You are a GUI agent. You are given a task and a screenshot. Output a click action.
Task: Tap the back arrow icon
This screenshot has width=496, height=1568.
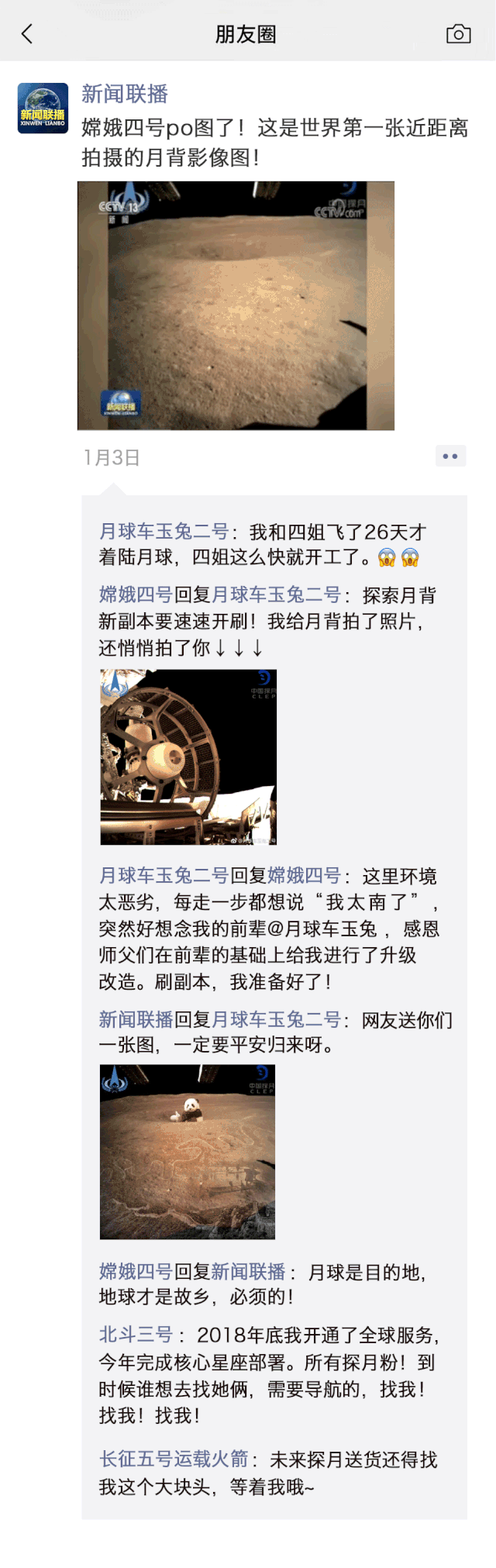click(27, 33)
